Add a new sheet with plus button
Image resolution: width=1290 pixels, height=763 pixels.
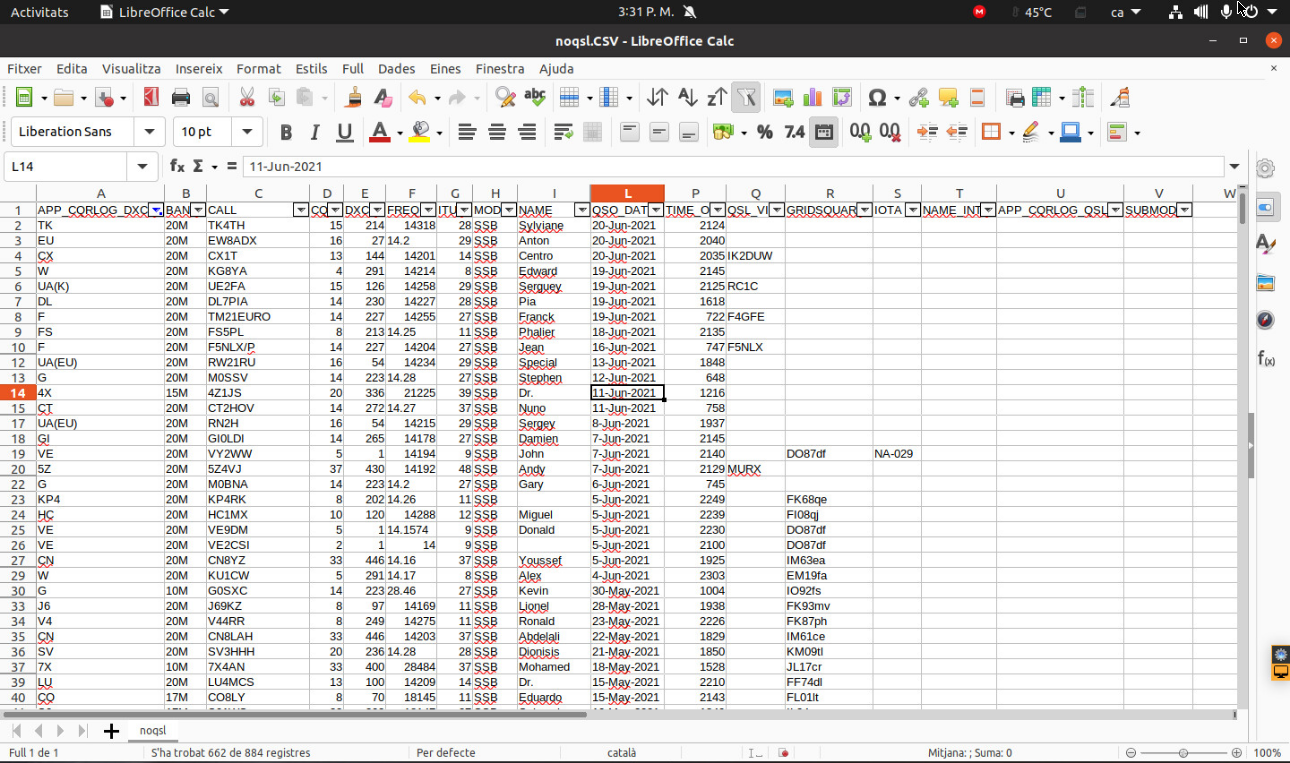point(111,731)
